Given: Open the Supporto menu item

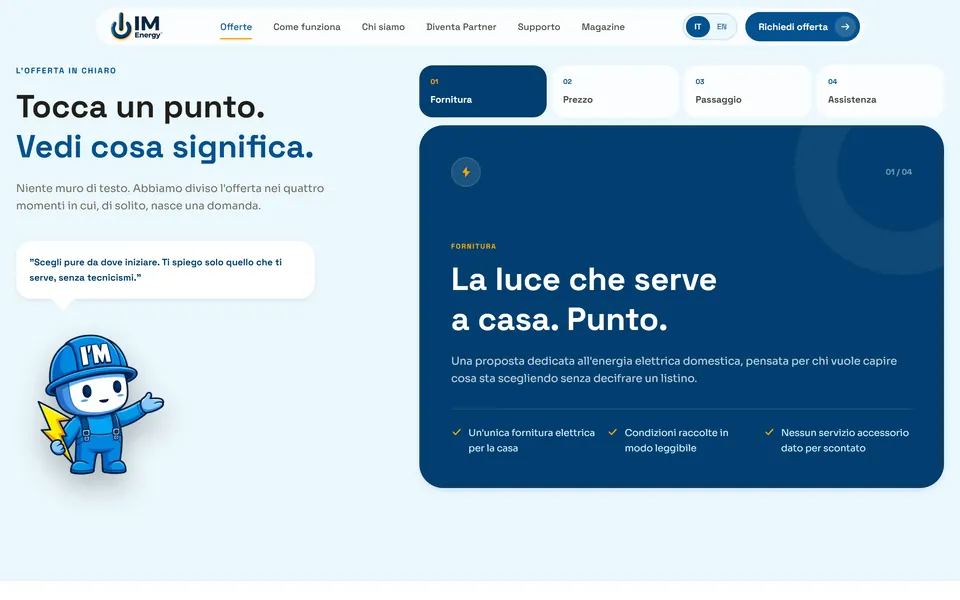Looking at the screenshot, I should 539,27.
